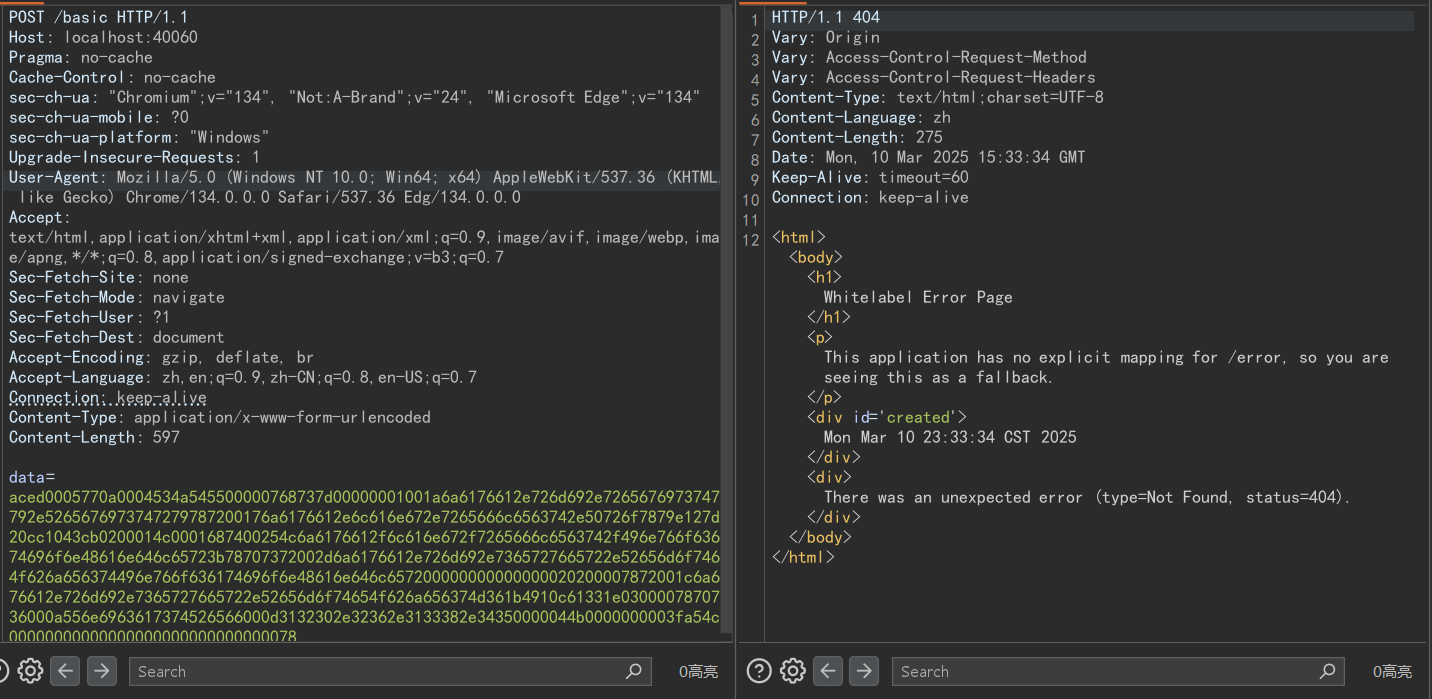Click the div id='created' opening tag
This screenshot has height=699, width=1432.
887,417
